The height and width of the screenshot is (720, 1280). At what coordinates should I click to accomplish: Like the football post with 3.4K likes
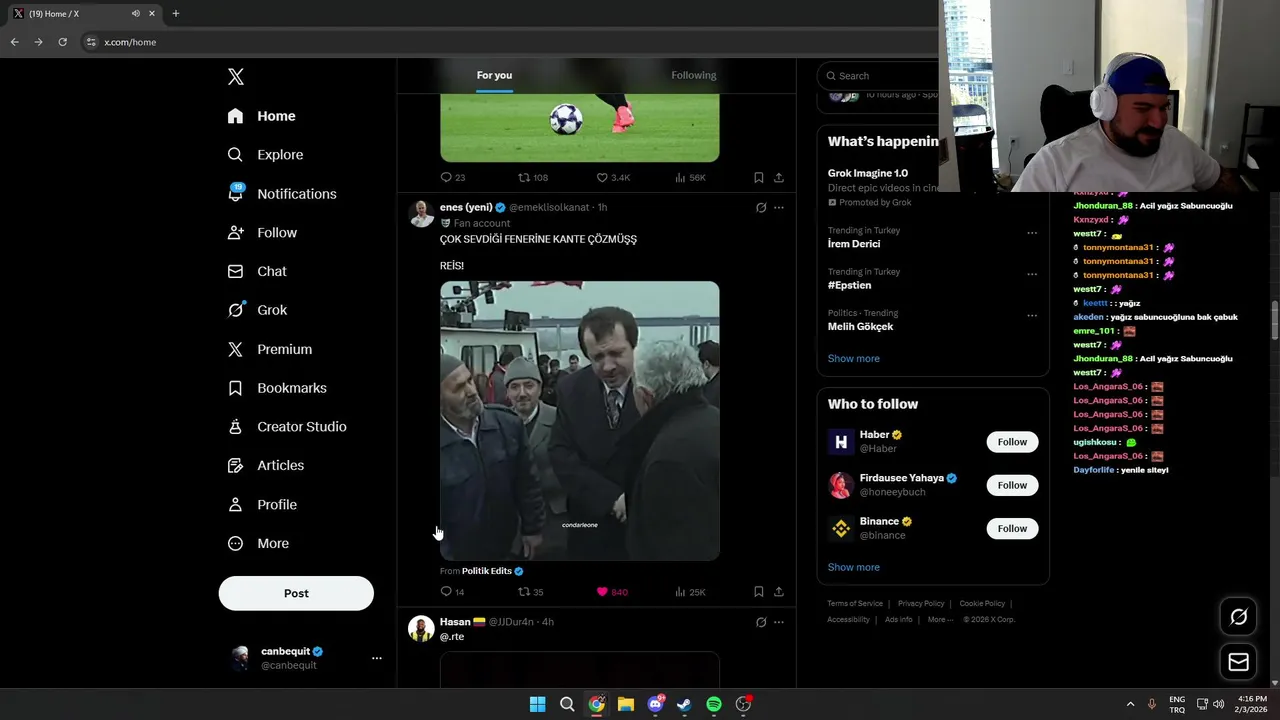click(613, 177)
